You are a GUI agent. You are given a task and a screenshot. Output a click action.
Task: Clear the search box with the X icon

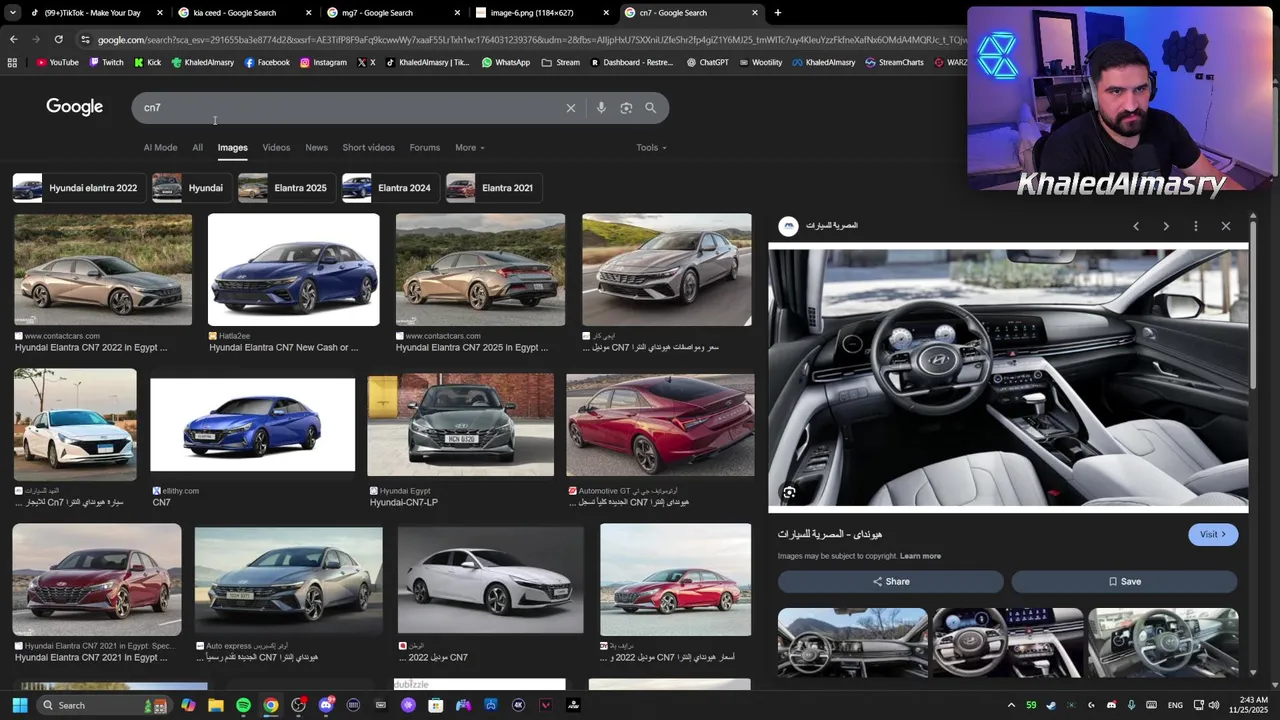tap(571, 108)
